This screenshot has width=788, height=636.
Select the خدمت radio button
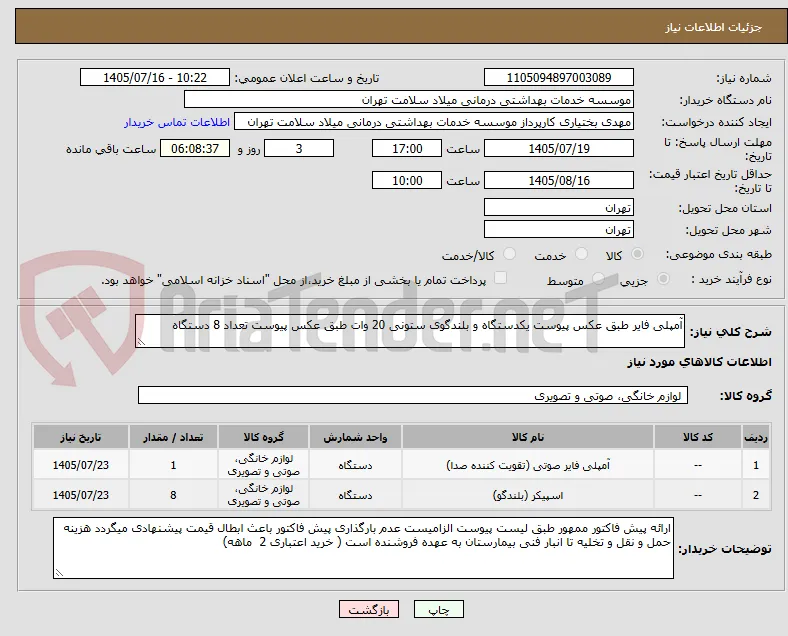pos(581,254)
